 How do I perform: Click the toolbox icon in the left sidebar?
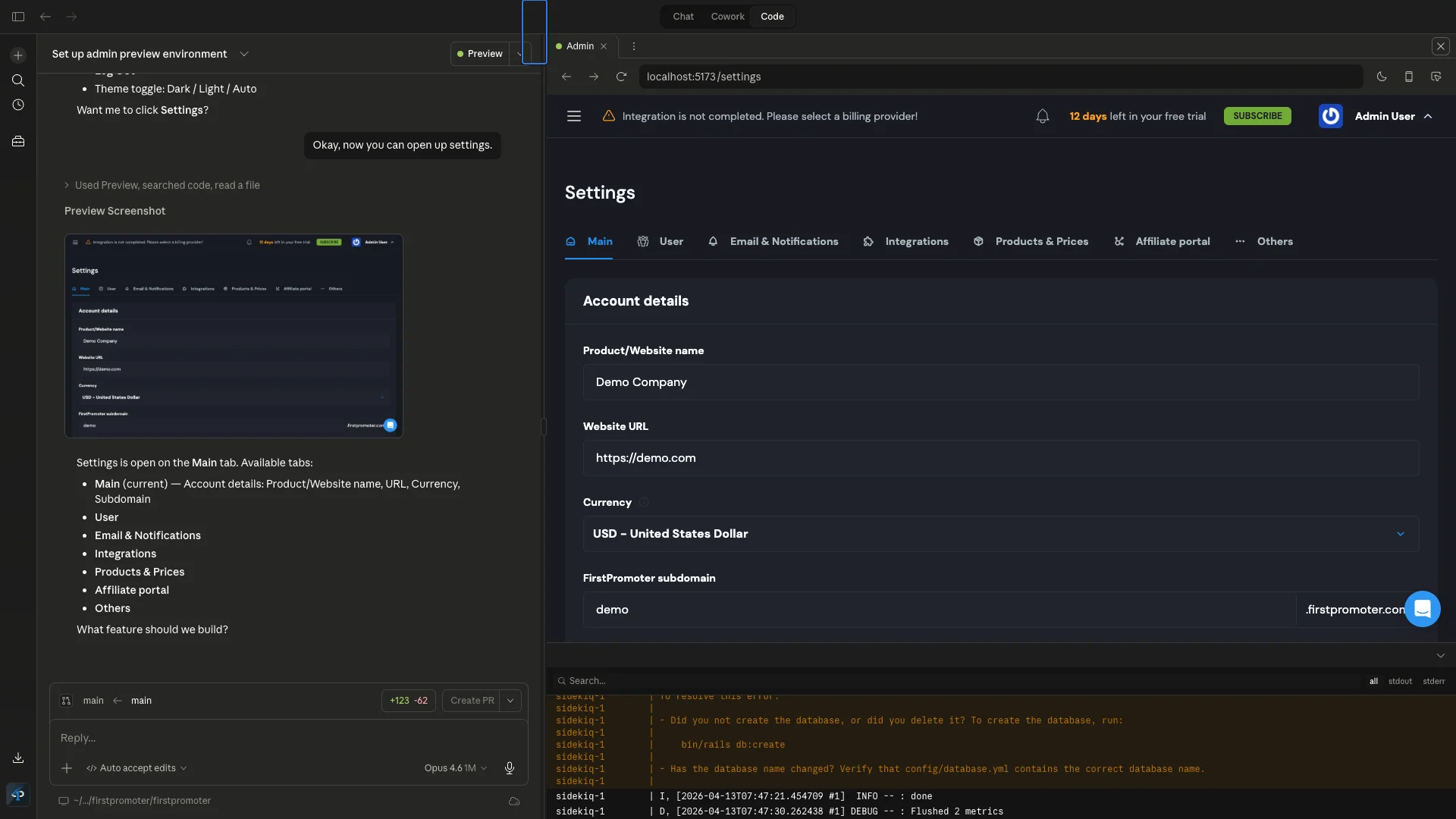pos(17,141)
